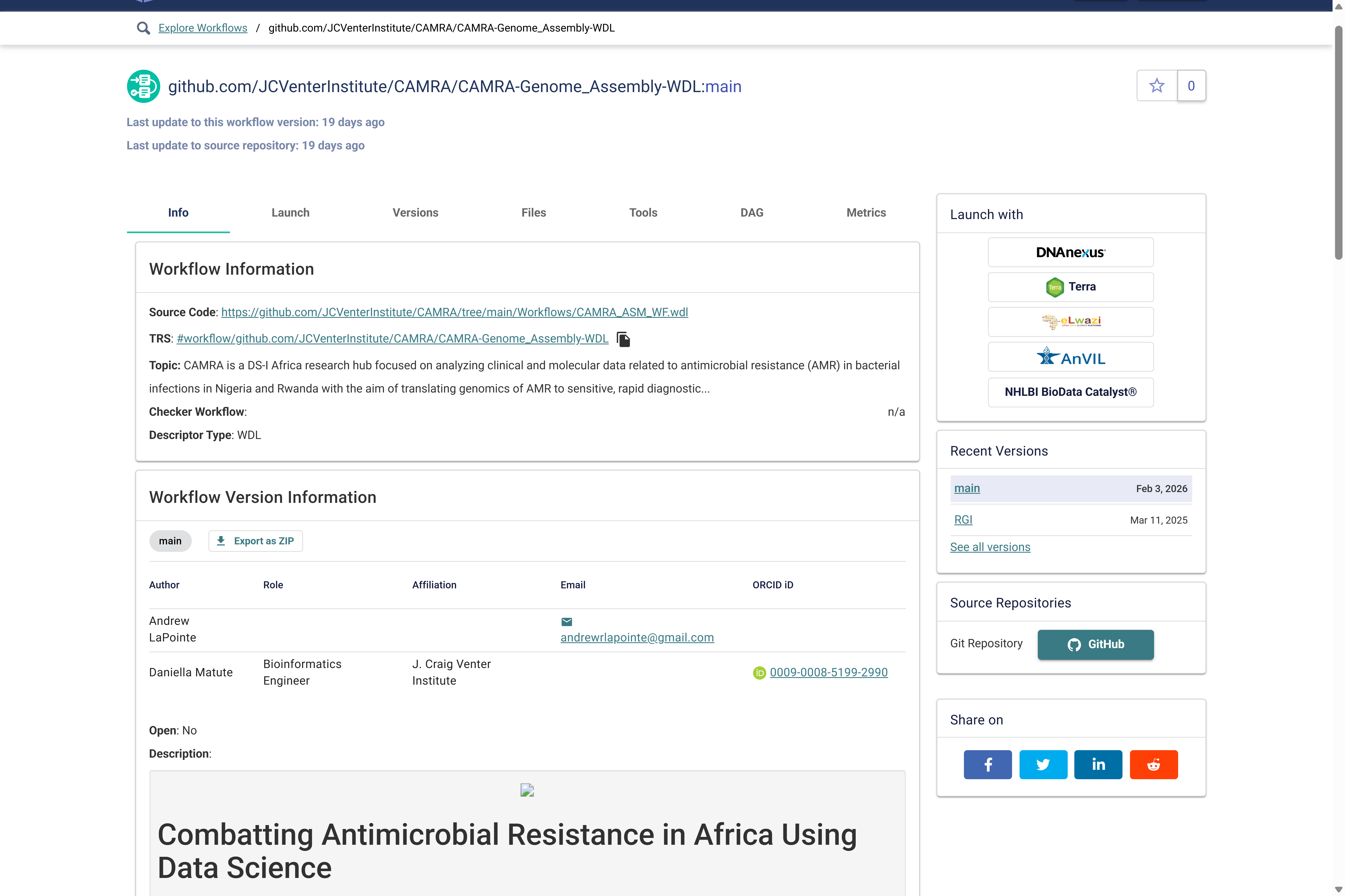Share workflow on Reddit
This screenshot has height=896, width=1345.
1153,764
